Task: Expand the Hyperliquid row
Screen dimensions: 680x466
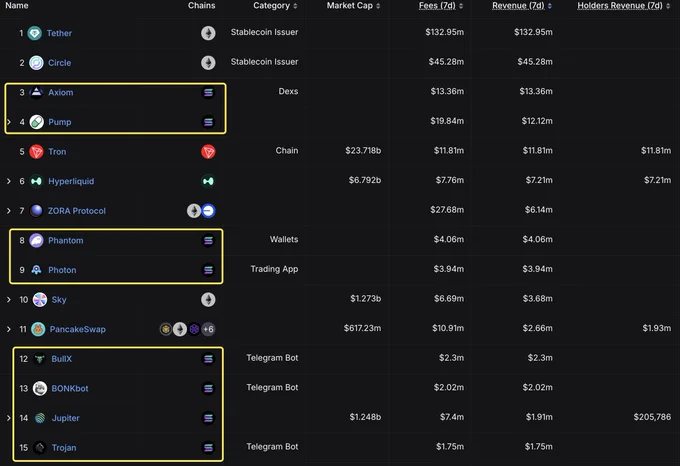Action: coord(9,181)
